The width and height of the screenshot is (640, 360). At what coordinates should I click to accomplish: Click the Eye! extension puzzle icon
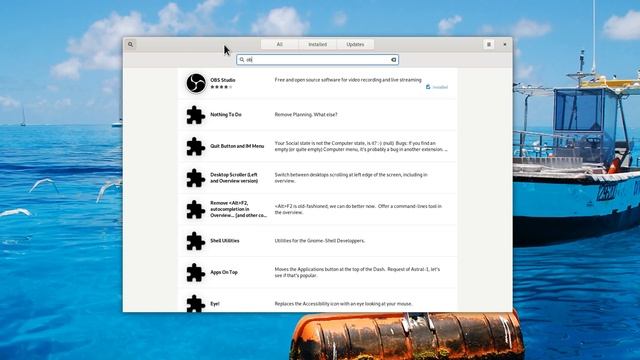pos(196,303)
